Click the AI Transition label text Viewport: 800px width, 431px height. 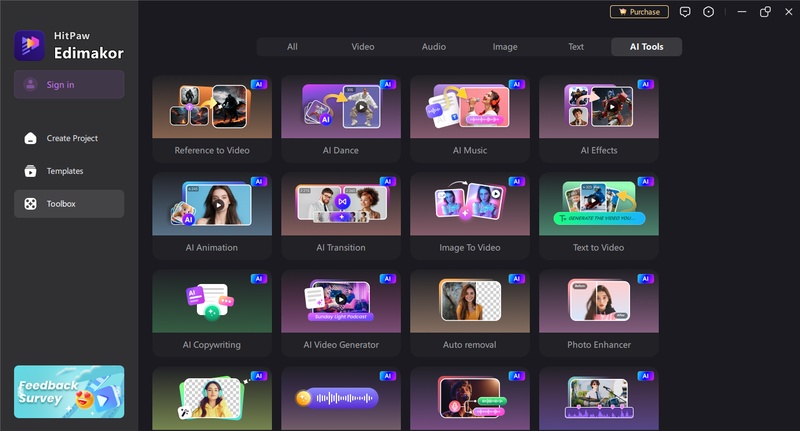click(x=341, y=247)
